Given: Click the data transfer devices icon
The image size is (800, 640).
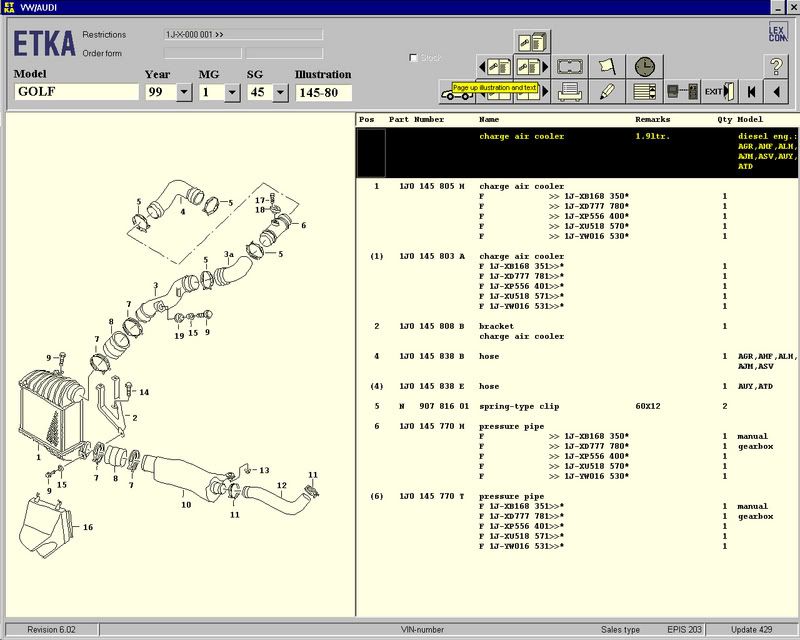Looking at the screenshot, I should [x=682, y=92].
